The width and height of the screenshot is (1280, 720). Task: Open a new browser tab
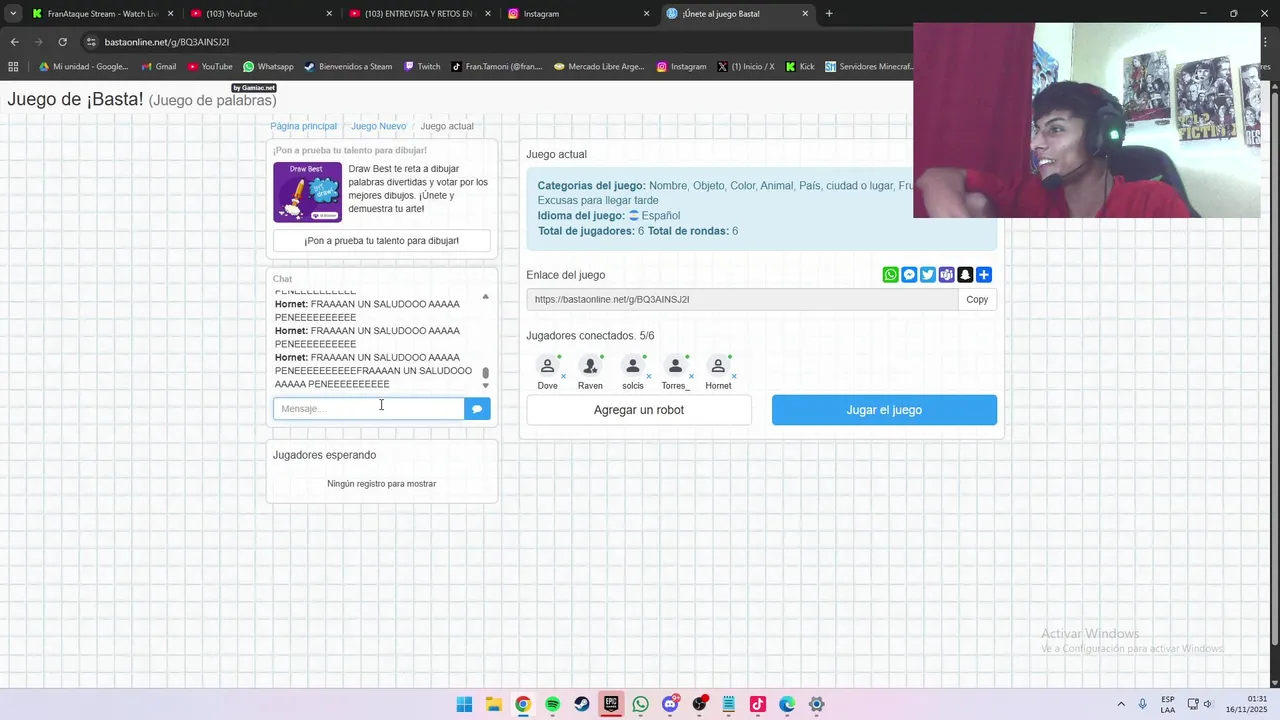pos(829,14)
